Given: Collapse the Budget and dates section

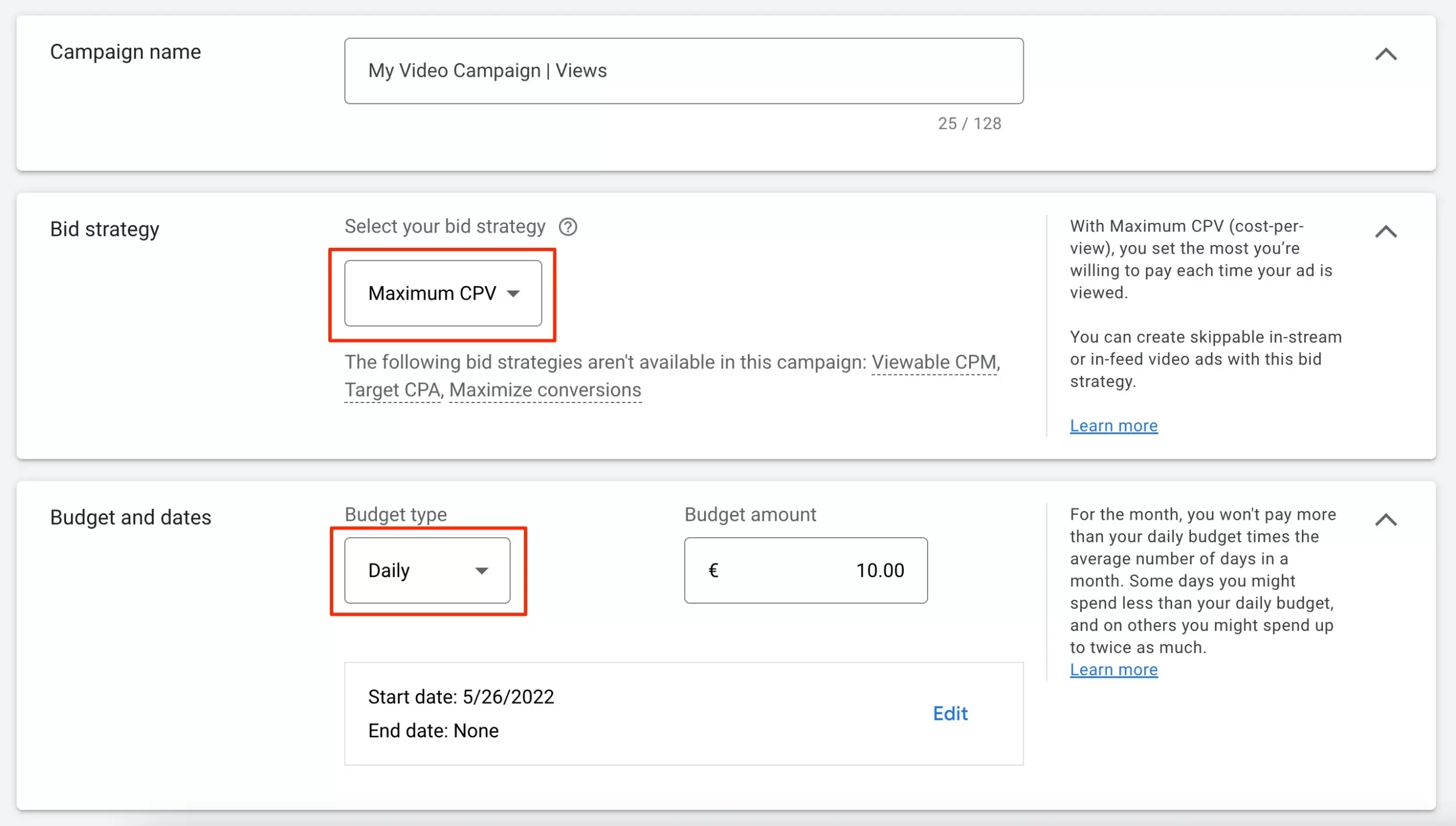Looking at the screenshot, I should pyautogui.click(x=1385, y=520).
